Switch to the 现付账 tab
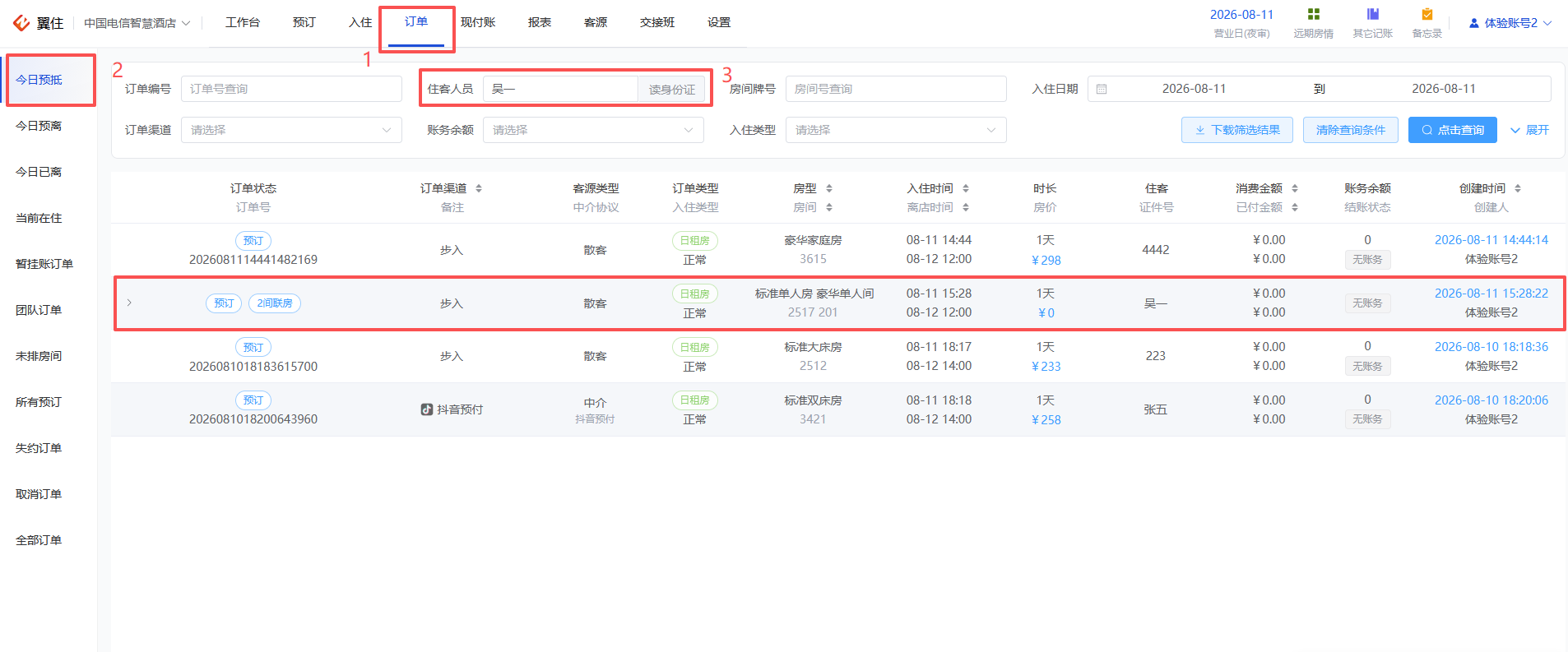 point(478,22)
